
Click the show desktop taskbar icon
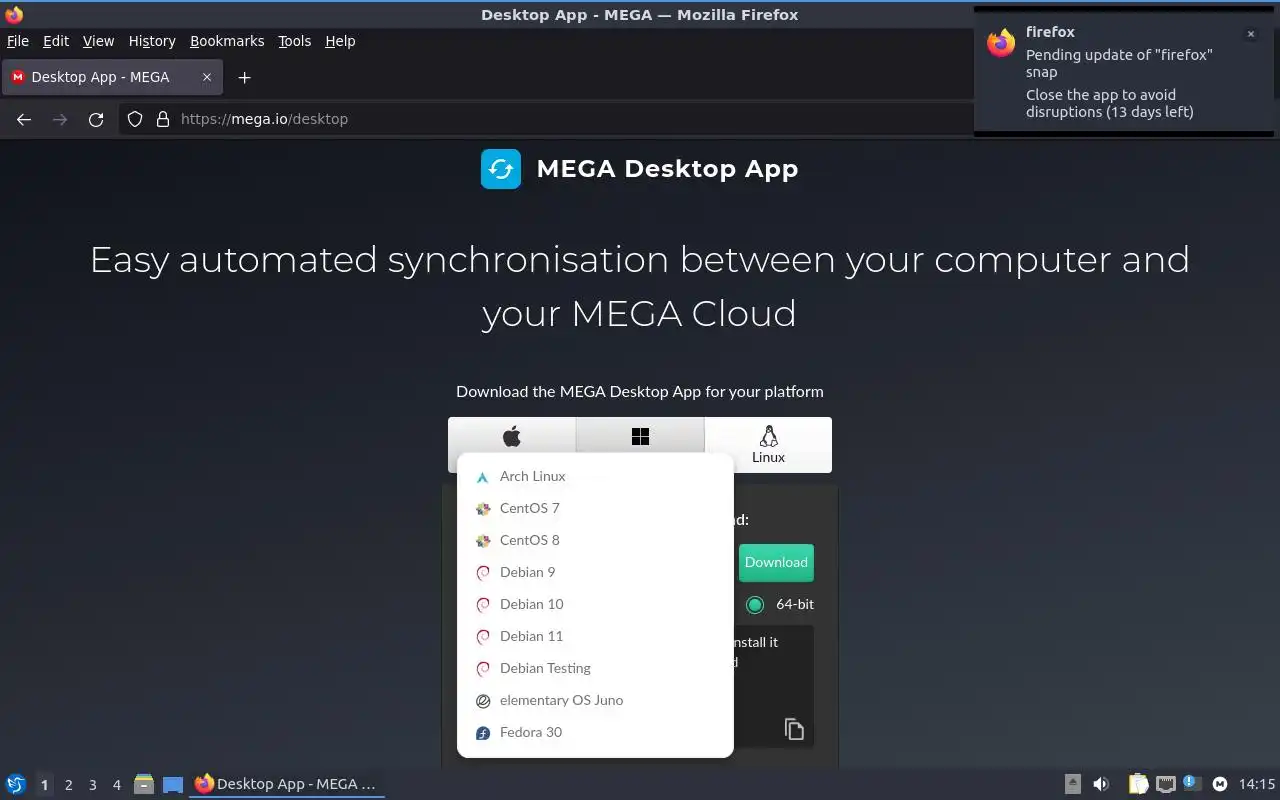[173, 784]
